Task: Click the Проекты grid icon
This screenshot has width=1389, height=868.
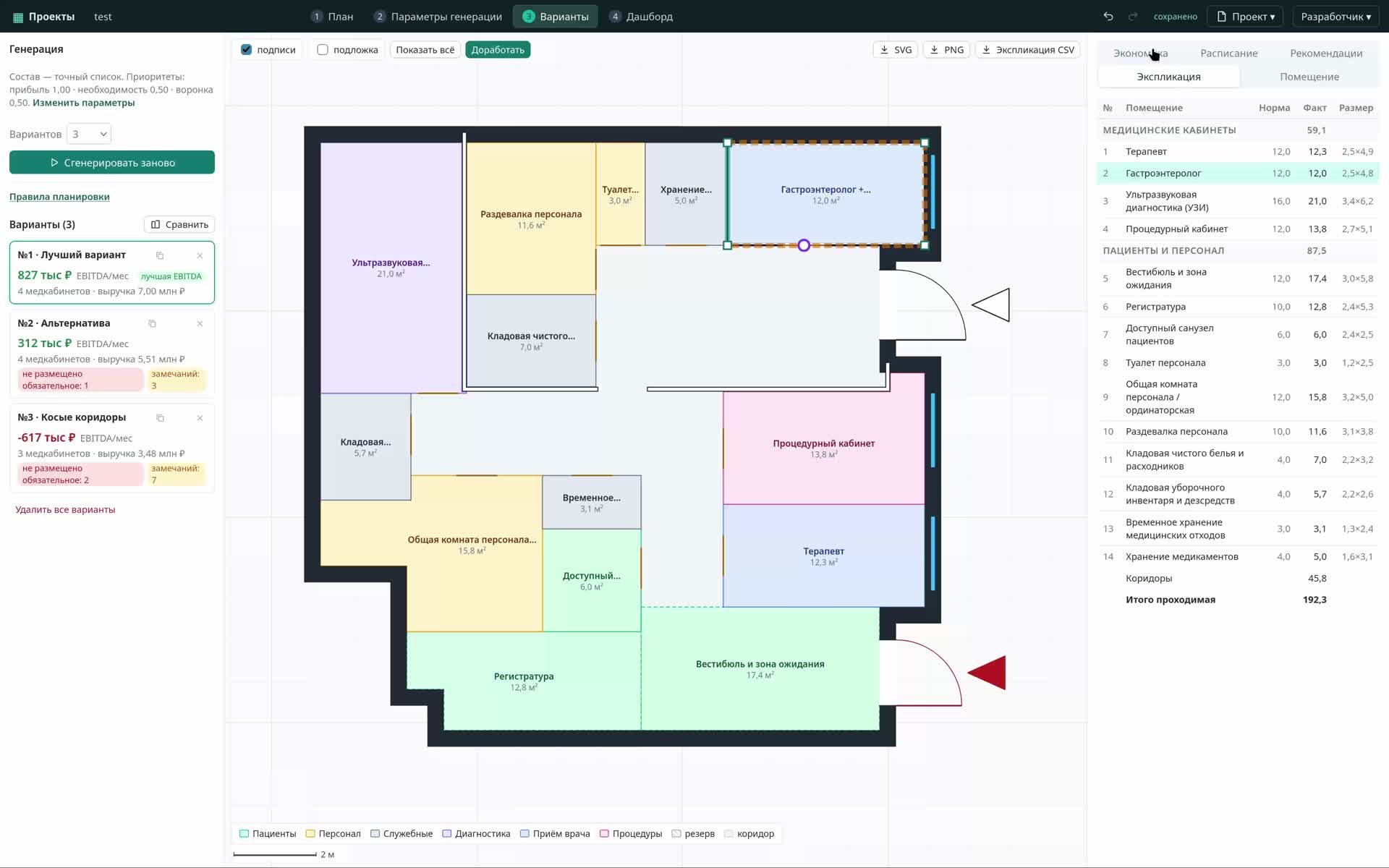Action: 18,17
